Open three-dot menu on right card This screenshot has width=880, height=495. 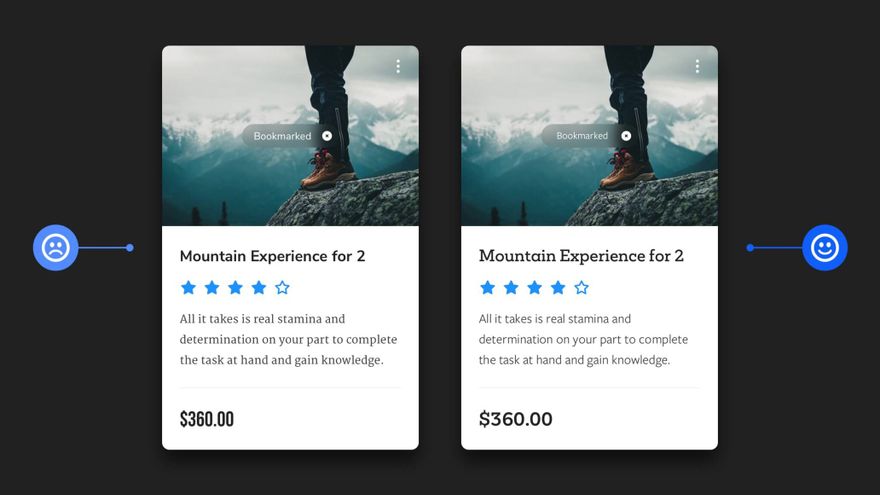pyautogui.click(x=697, y=66)
